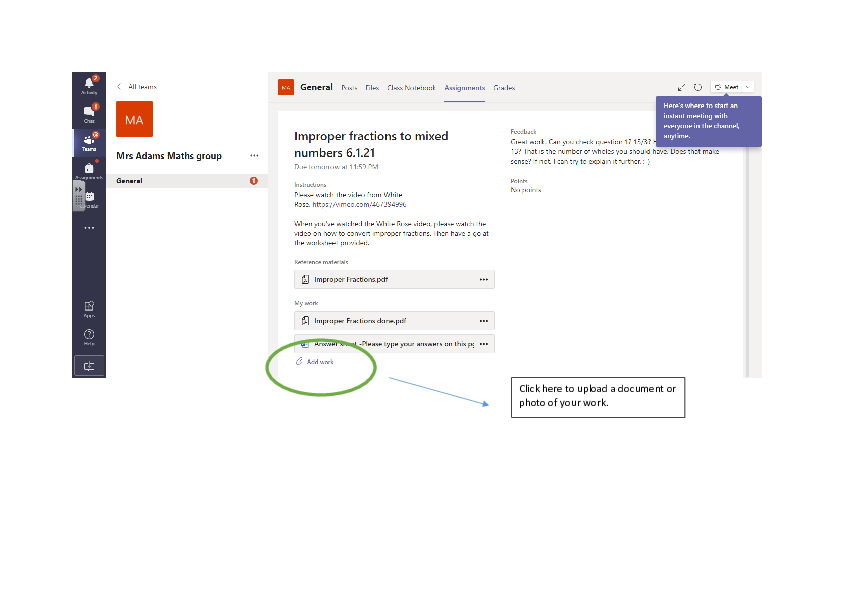The width and height of the screenshot is (842, 595).
Task: Switch to the Grades tab
Action: pyautogui.click(x=504, y=88)
